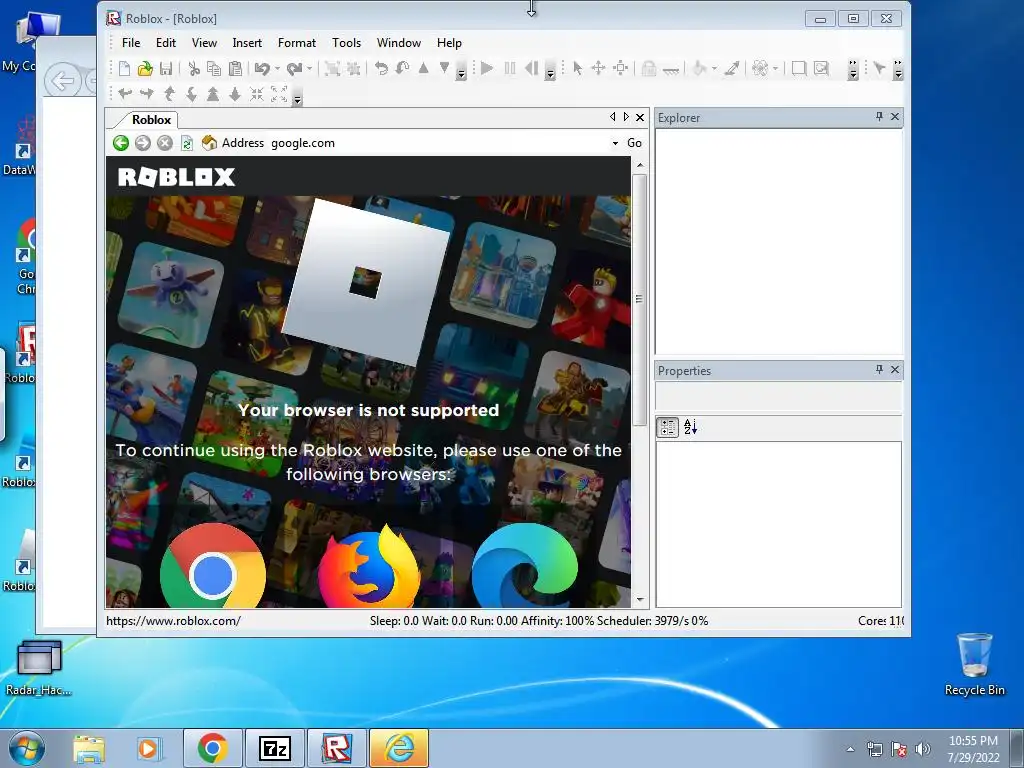Click the color dropper tool
The image size is (1024, 768).
[x=731, y=68]
